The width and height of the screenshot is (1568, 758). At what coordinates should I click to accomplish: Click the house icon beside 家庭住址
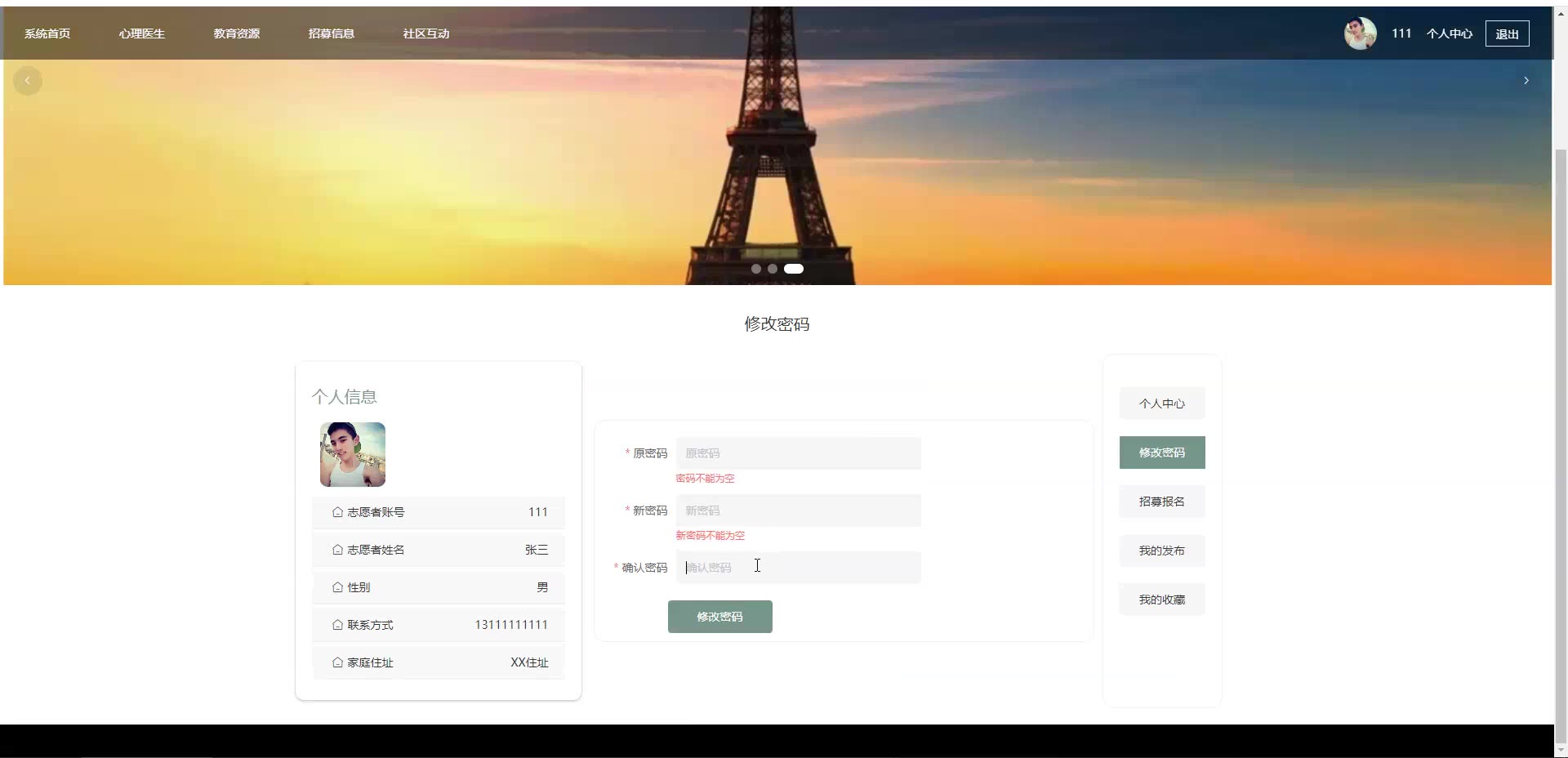337,662
